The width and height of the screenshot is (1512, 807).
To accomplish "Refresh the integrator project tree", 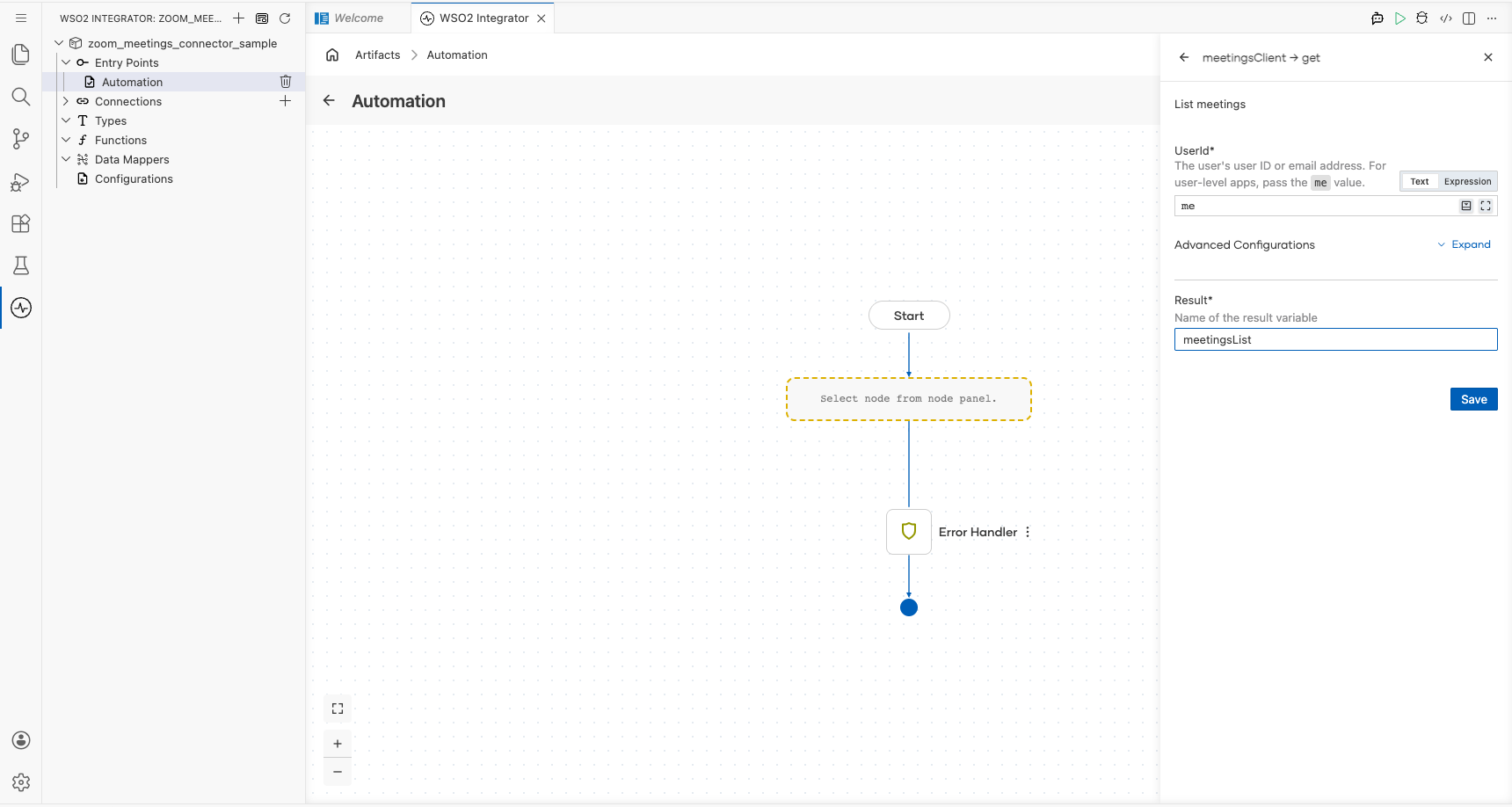I will 285,18.
